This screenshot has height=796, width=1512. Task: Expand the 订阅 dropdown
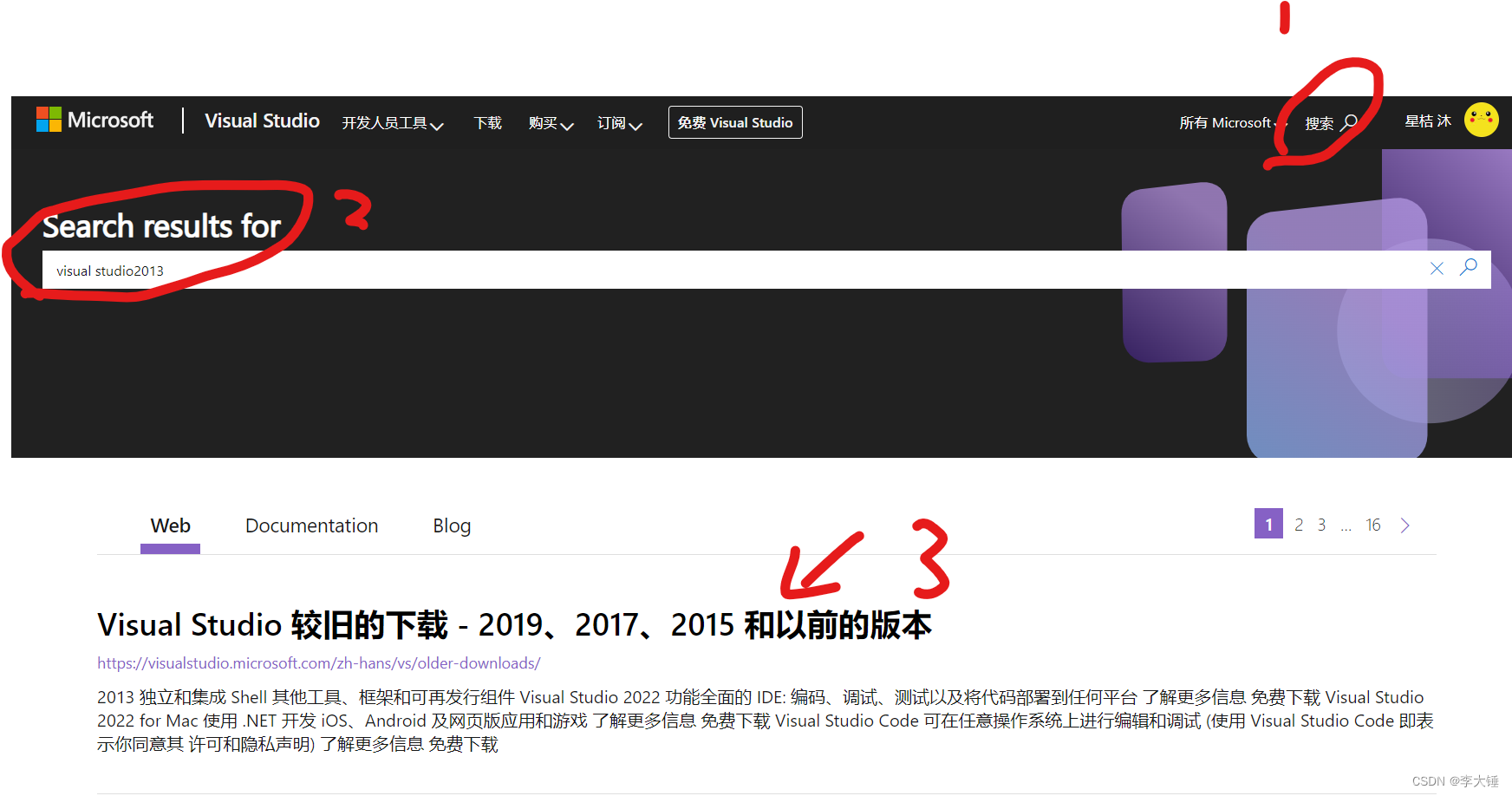click(x=619, y=122)
